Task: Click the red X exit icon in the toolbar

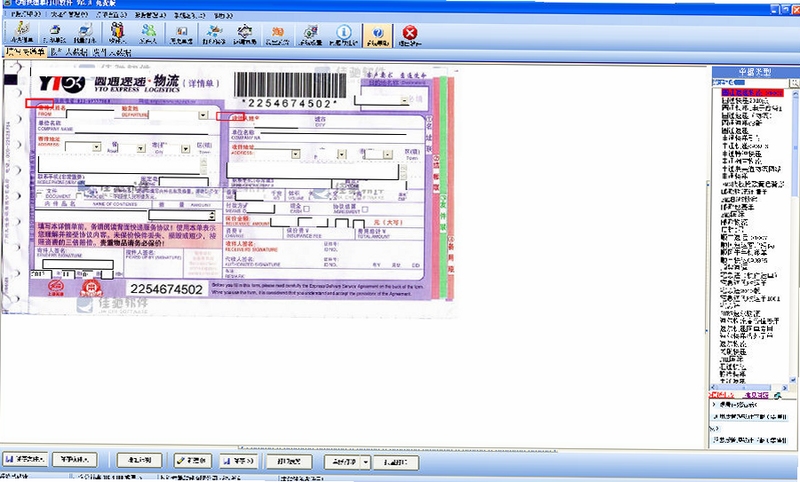Action: [x=410, y=34]
